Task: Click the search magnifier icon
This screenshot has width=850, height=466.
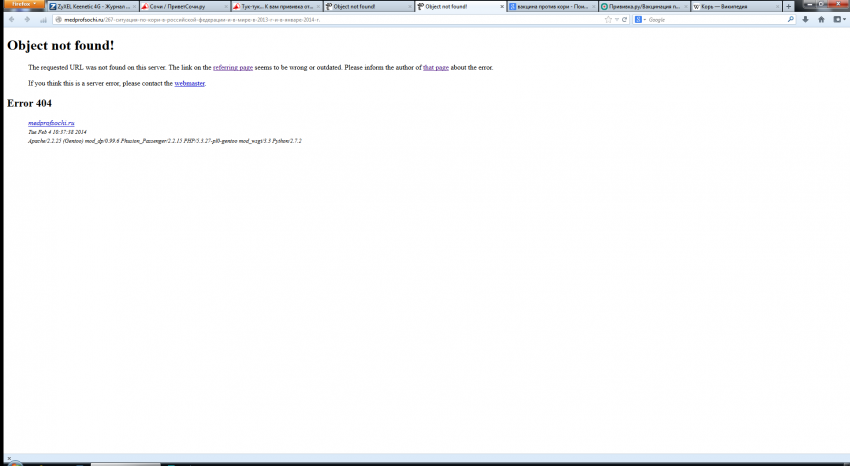Action: (x=792, y=19)
